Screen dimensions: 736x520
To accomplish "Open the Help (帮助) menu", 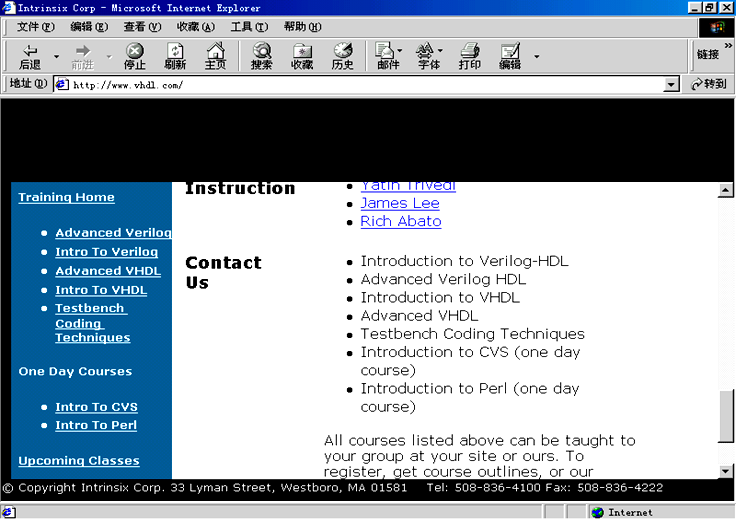I will point(303,27).
